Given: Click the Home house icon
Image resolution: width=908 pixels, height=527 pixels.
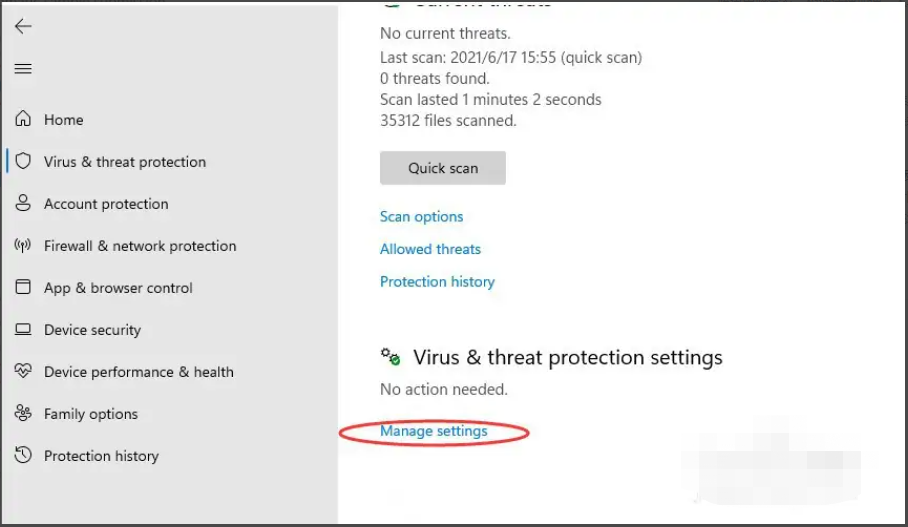Looking at the screenshot, I should point(23,119).
